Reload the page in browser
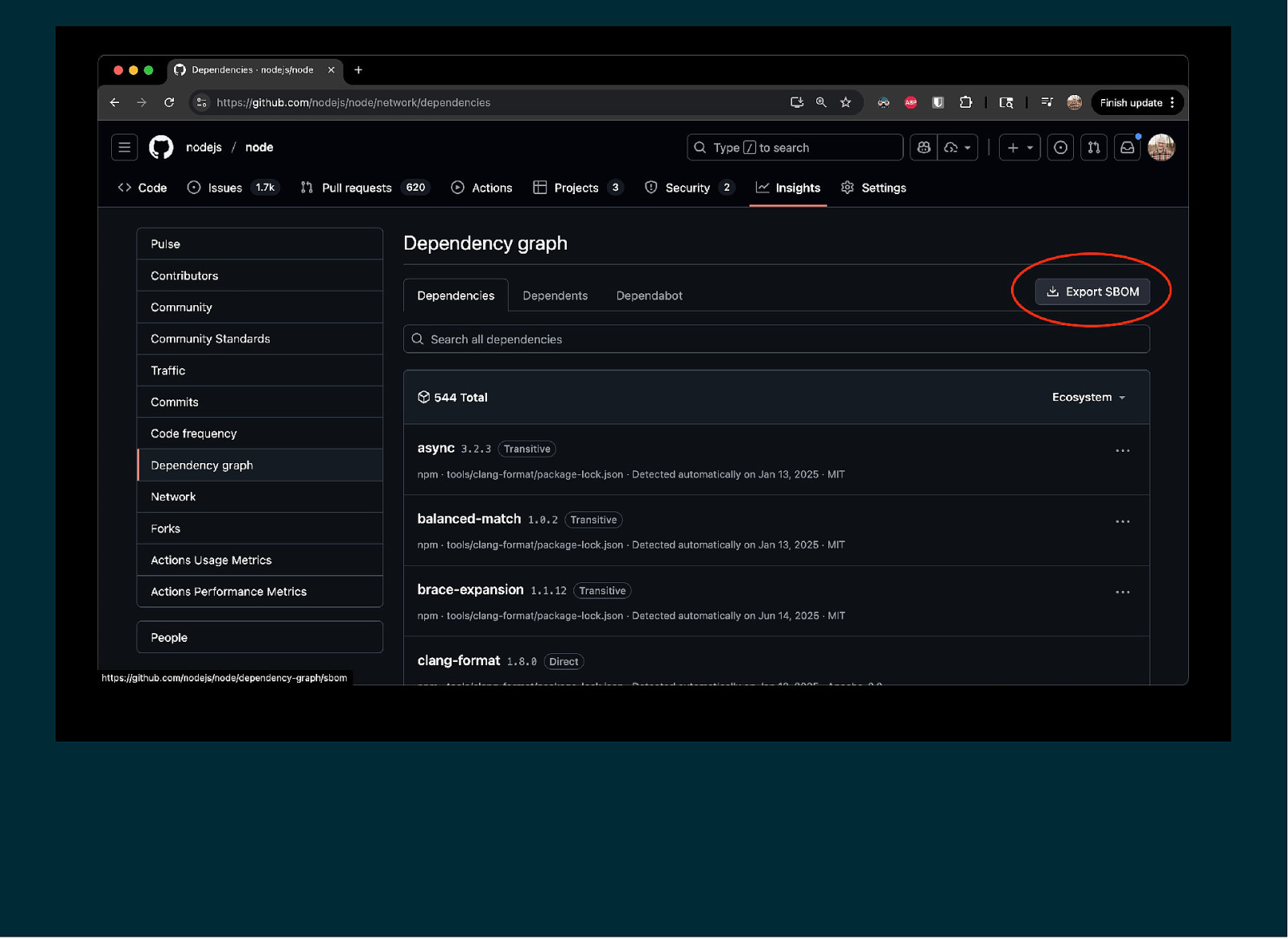The width and height of the screenshot is (1288, 939). click(169, 102)
